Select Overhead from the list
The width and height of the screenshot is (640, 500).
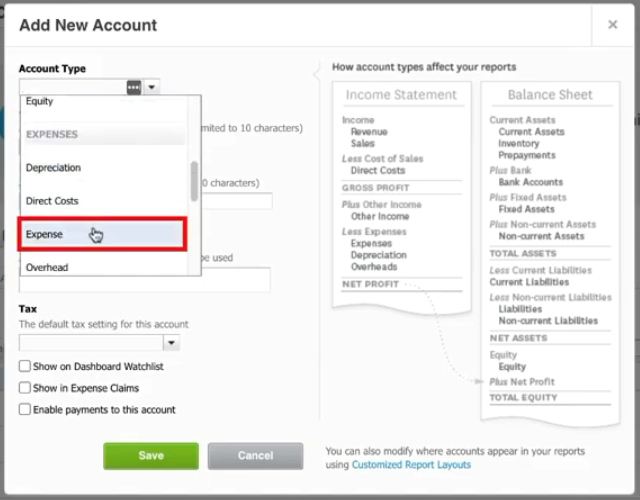pyautogui.click(x=104, y=267)
